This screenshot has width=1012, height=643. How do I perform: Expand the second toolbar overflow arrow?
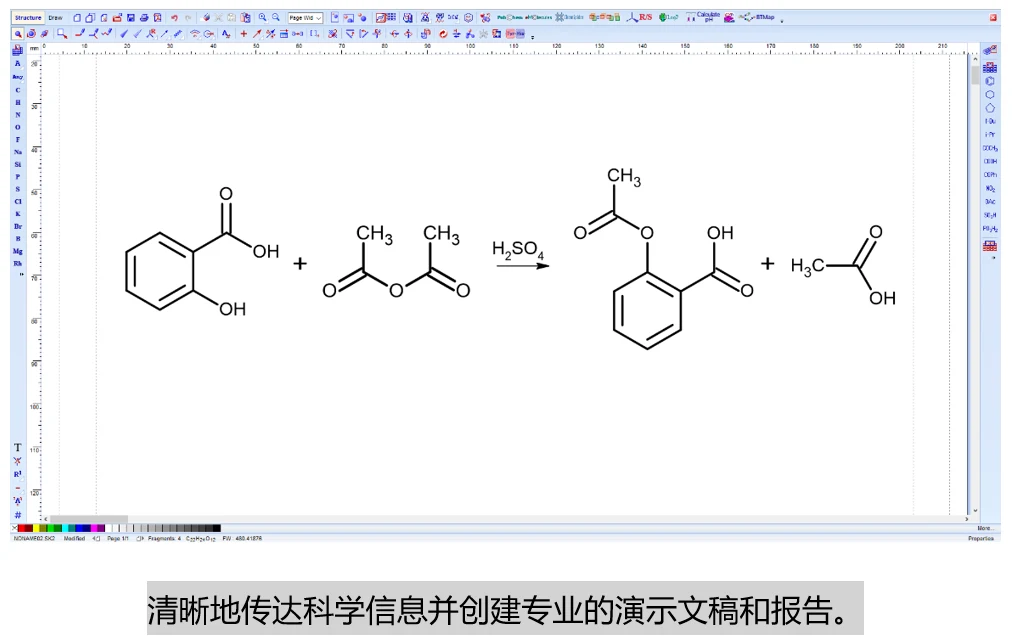coord(532,37)
